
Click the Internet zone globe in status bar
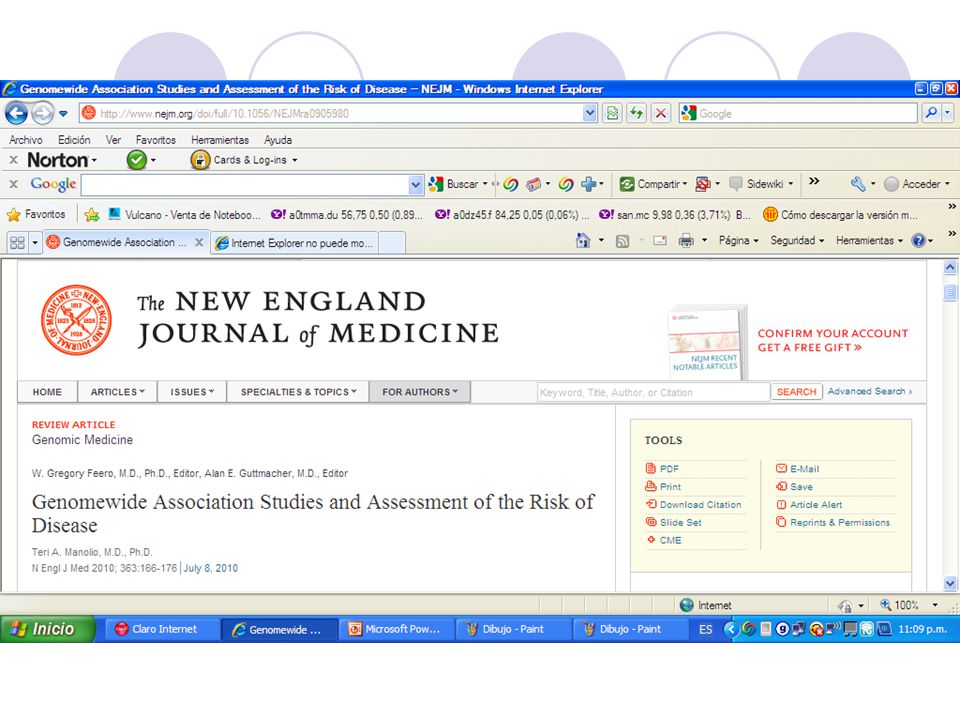coord(687,605)
